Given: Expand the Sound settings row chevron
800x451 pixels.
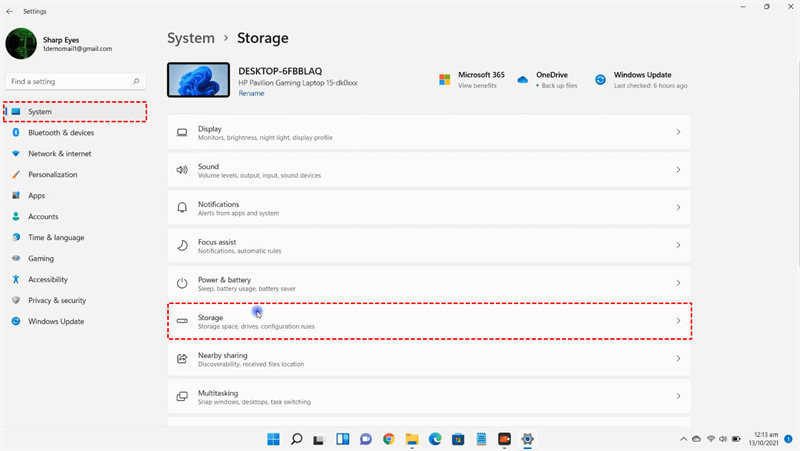Looking at the screenshot, I should point(678,170).
